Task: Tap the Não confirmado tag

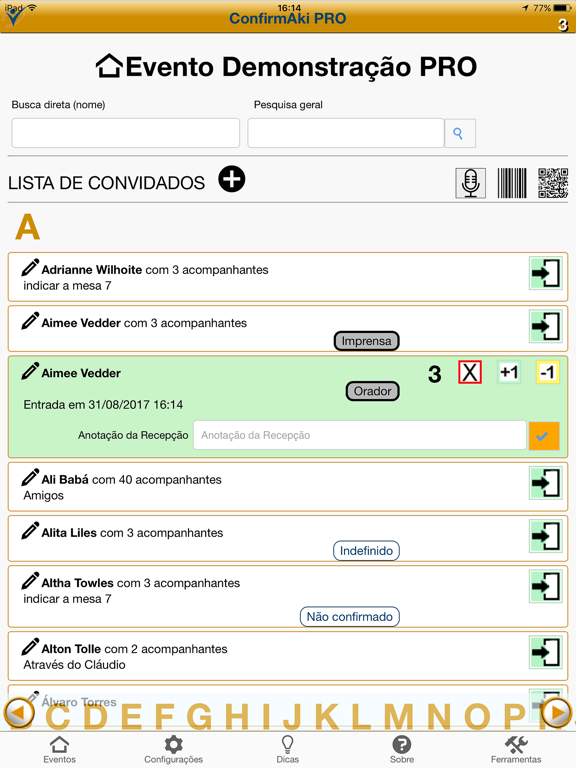Action: point(350,617)
